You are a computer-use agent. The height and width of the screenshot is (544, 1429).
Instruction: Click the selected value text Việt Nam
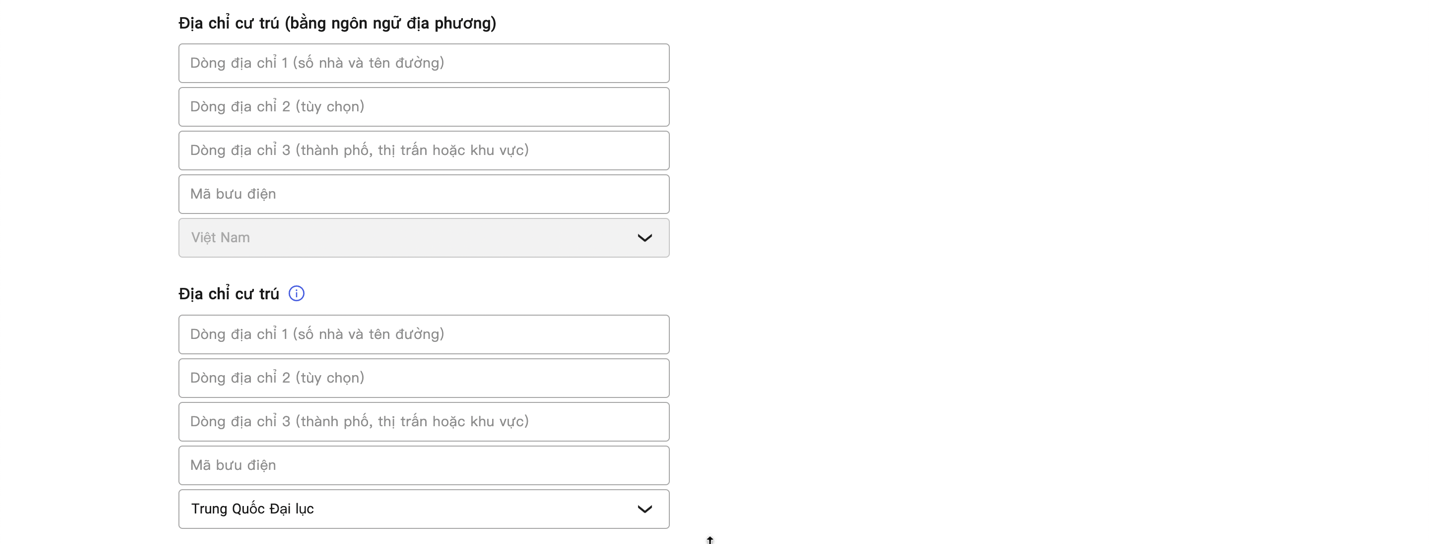220,238
